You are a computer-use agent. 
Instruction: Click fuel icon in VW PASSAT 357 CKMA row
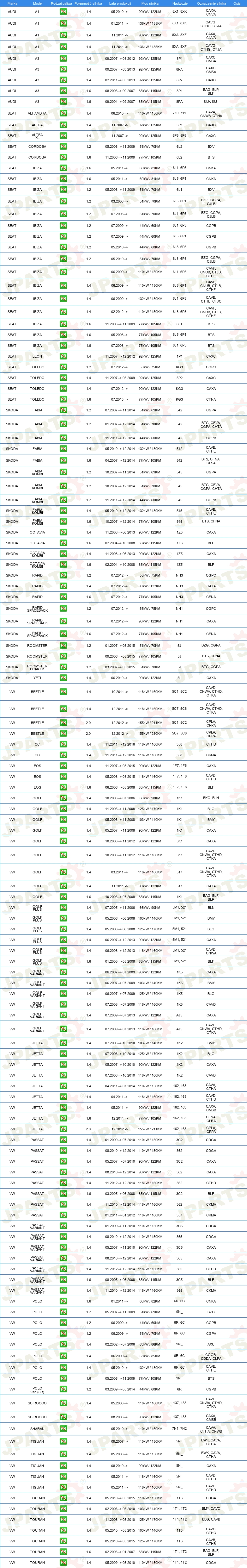point(63,1215)
